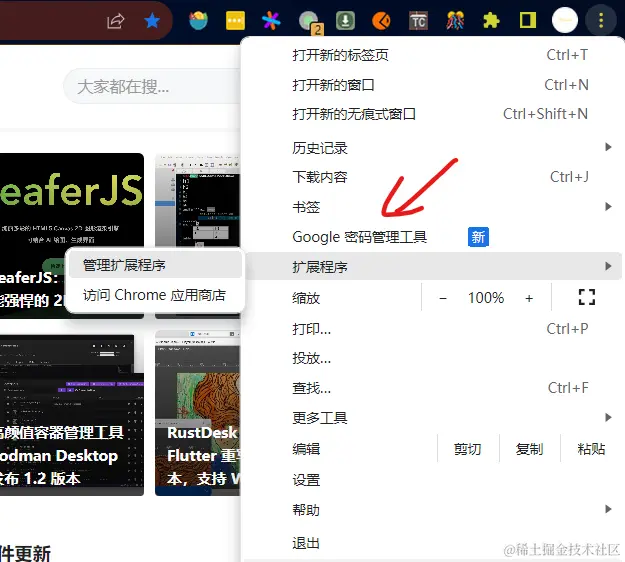Click the share page icon in address bar
The width and height of the screenshot is (625, 562).
pos(116,21)
